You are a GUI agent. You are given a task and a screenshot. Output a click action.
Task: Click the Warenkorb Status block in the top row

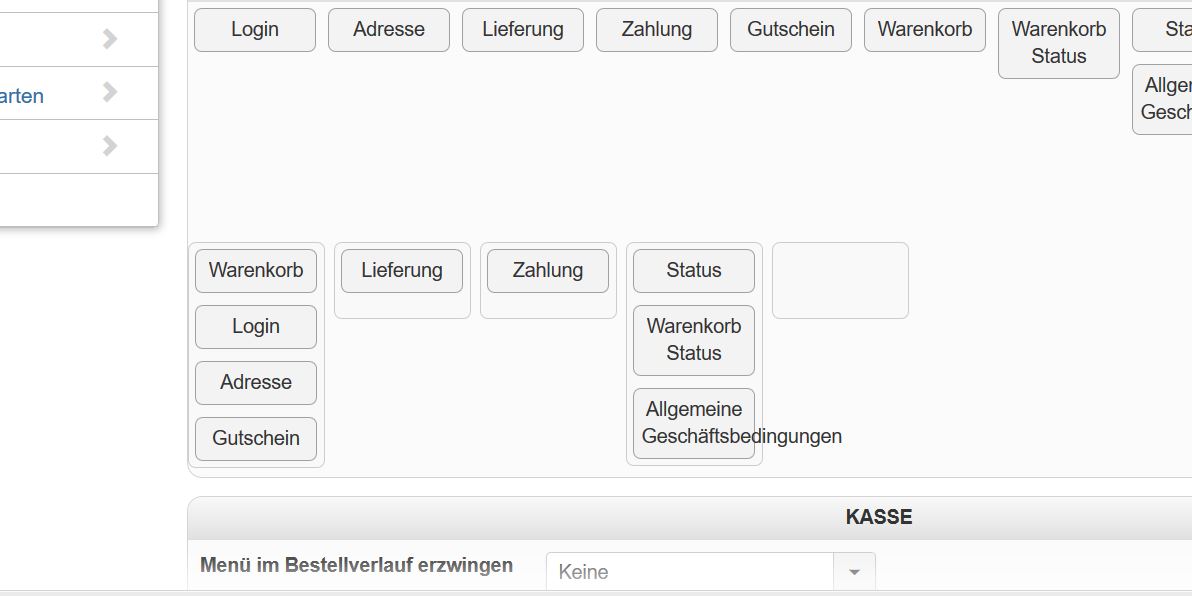click(x=1059, y=43)
